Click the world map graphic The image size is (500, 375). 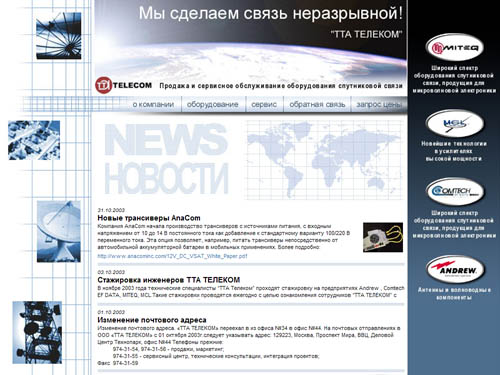pyautogui.click(x=324, y=160)
